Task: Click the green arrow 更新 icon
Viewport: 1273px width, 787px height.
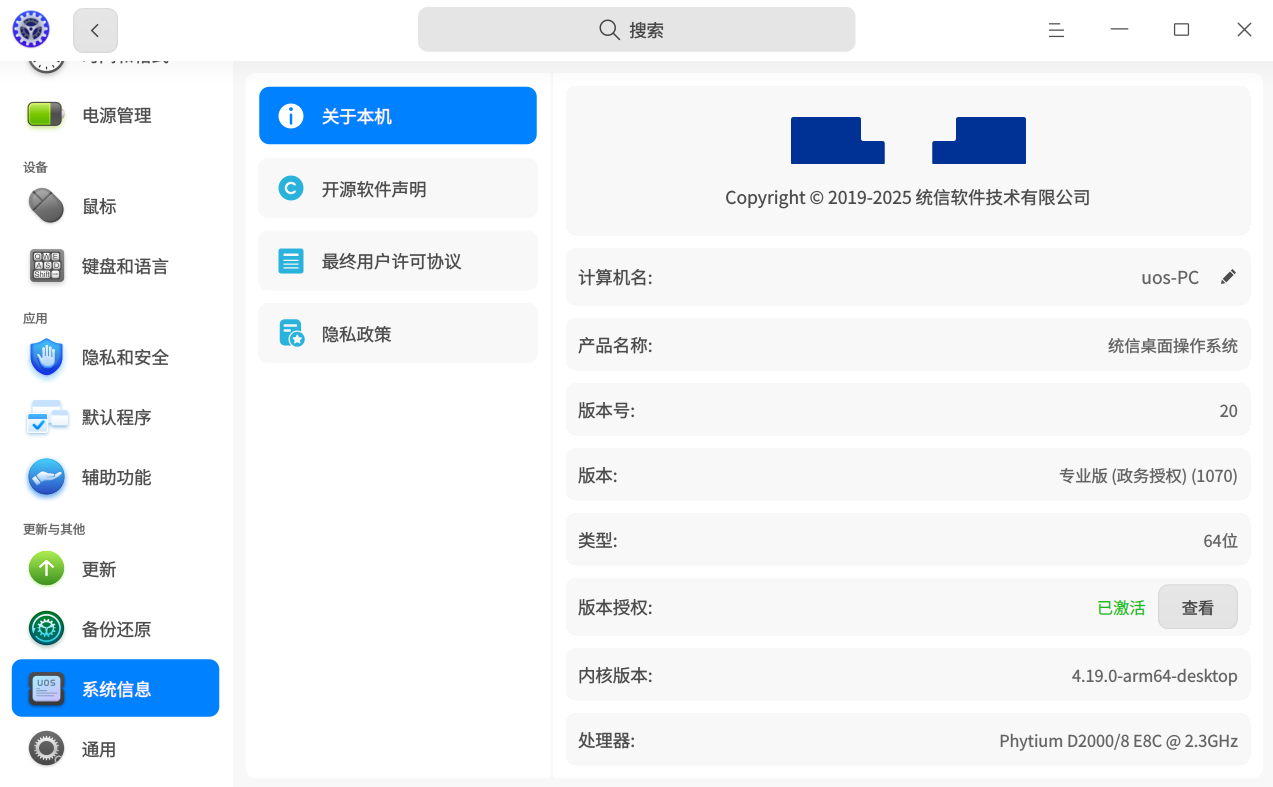Action: point(46,569)
